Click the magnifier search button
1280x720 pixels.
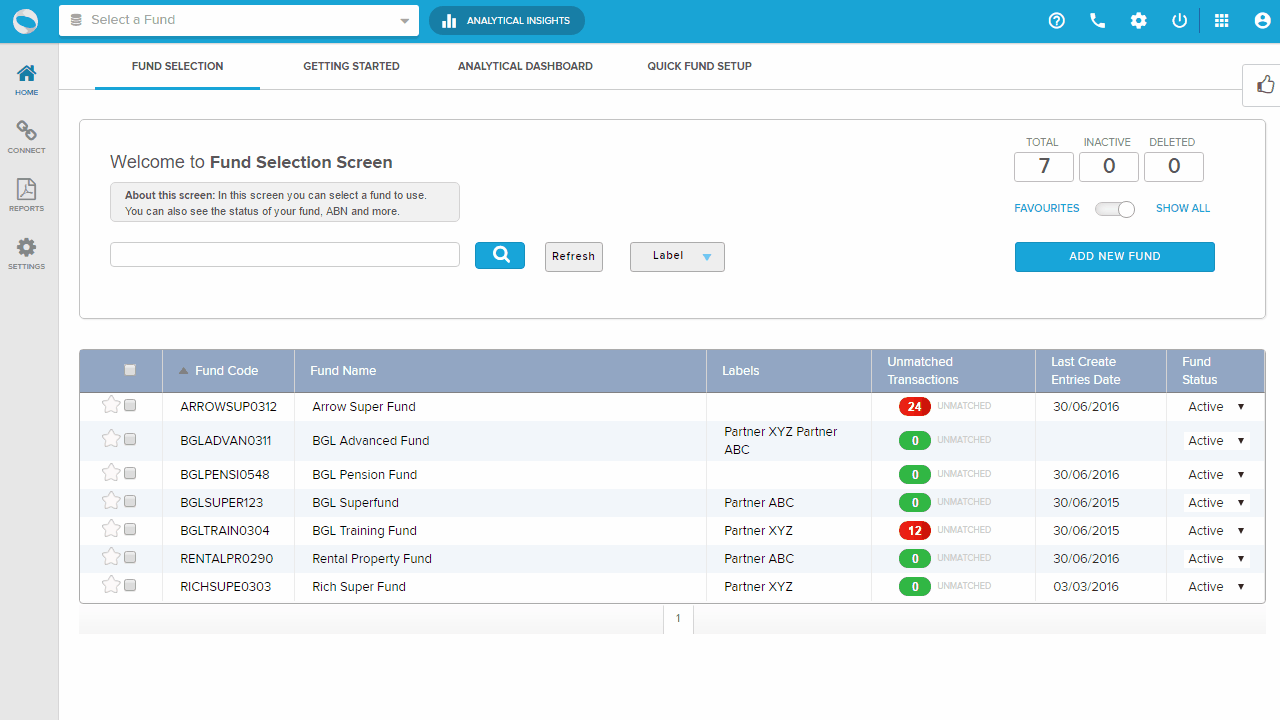500,255
